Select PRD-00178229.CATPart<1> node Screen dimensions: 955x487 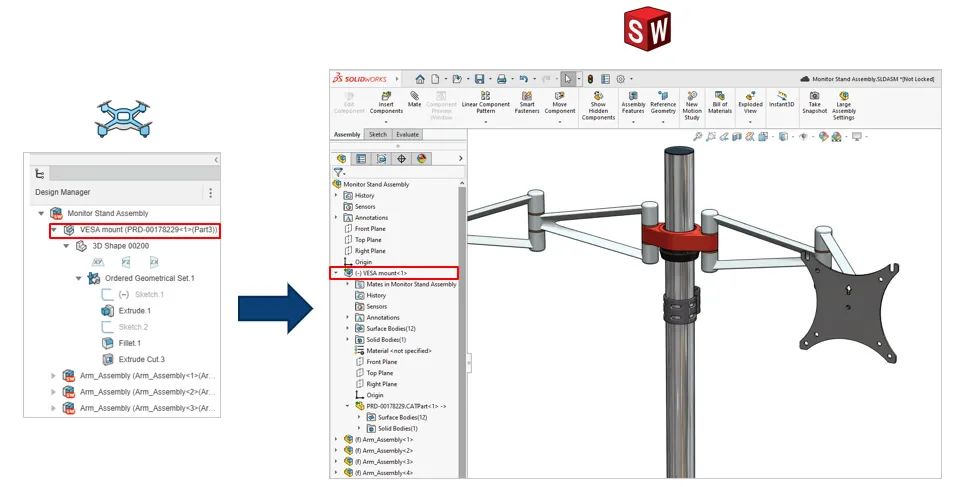coord(406,407)
